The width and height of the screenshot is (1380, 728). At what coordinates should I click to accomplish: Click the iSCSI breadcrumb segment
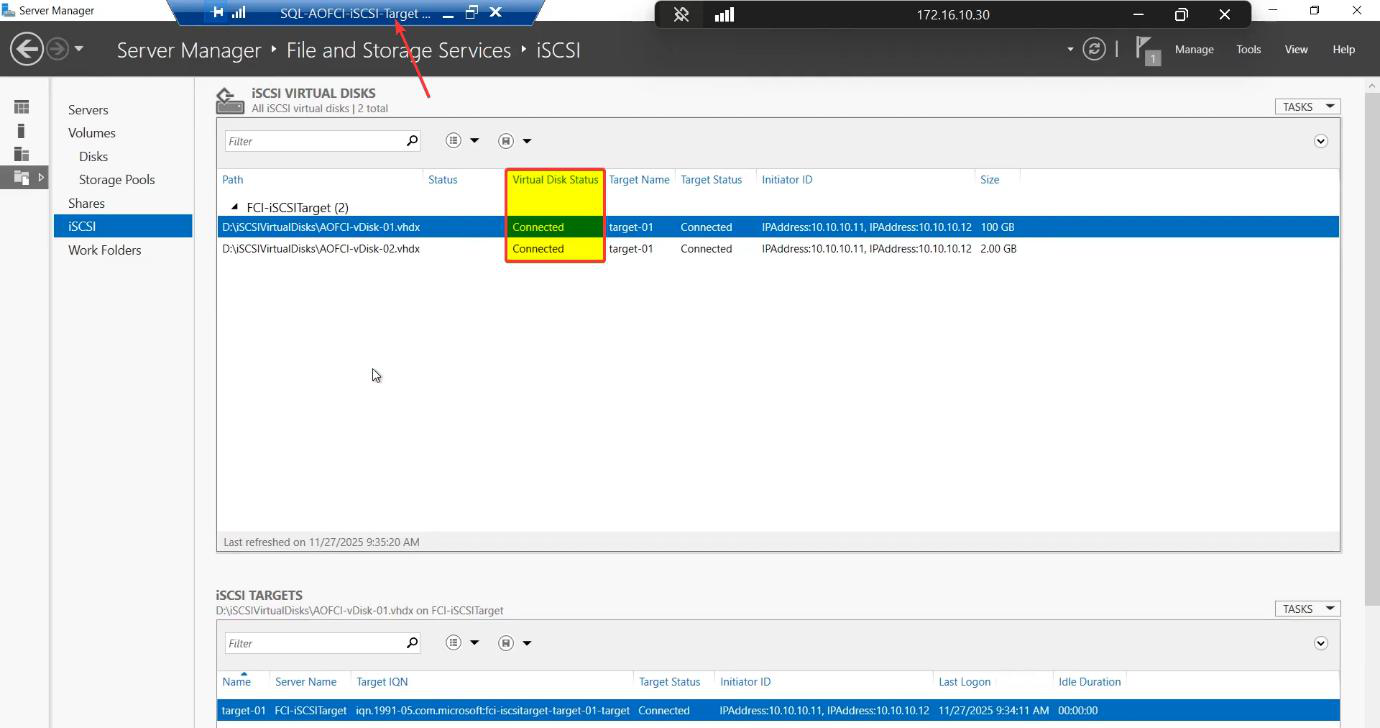tap(558, 50)
